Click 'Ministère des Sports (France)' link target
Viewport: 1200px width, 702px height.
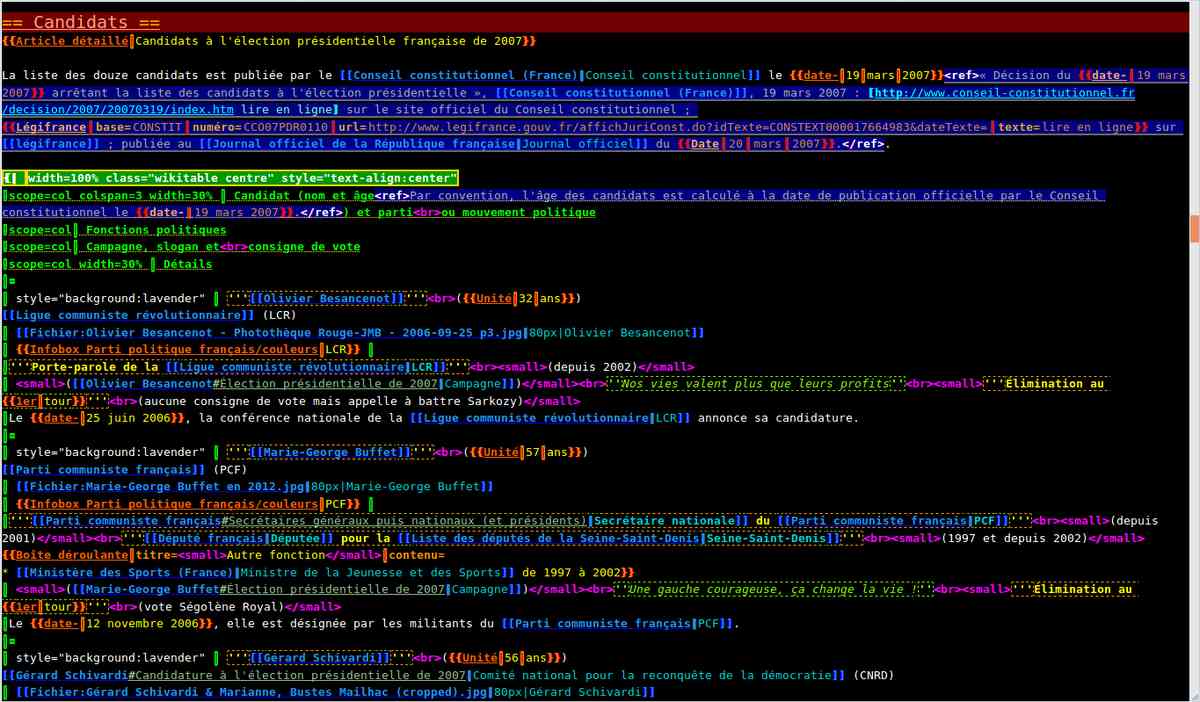click(x=124, y=572)
